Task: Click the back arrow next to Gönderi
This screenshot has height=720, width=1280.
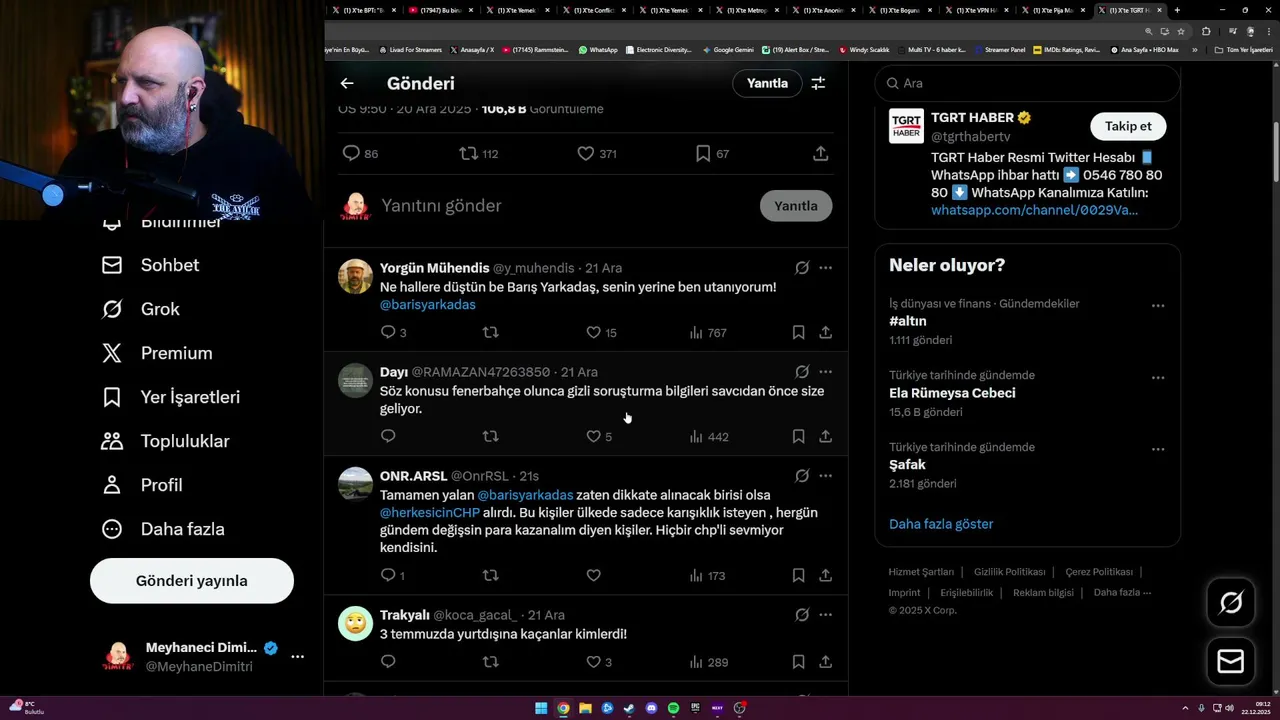Action: click(347, 84)
